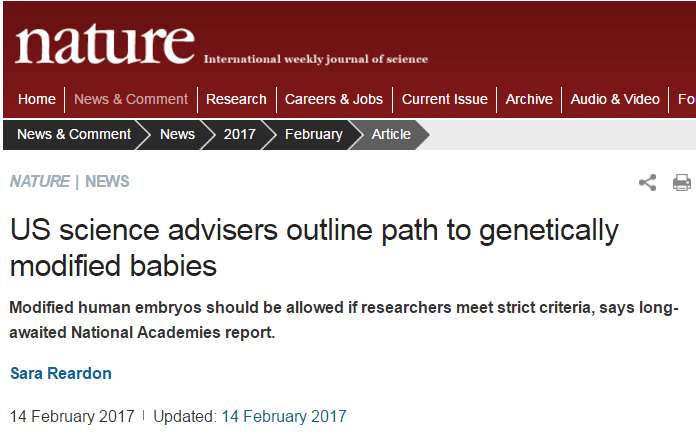Viewport: 696px width, 436px height.
Task: Open Audio & Video section
Action: pos(615,99)
